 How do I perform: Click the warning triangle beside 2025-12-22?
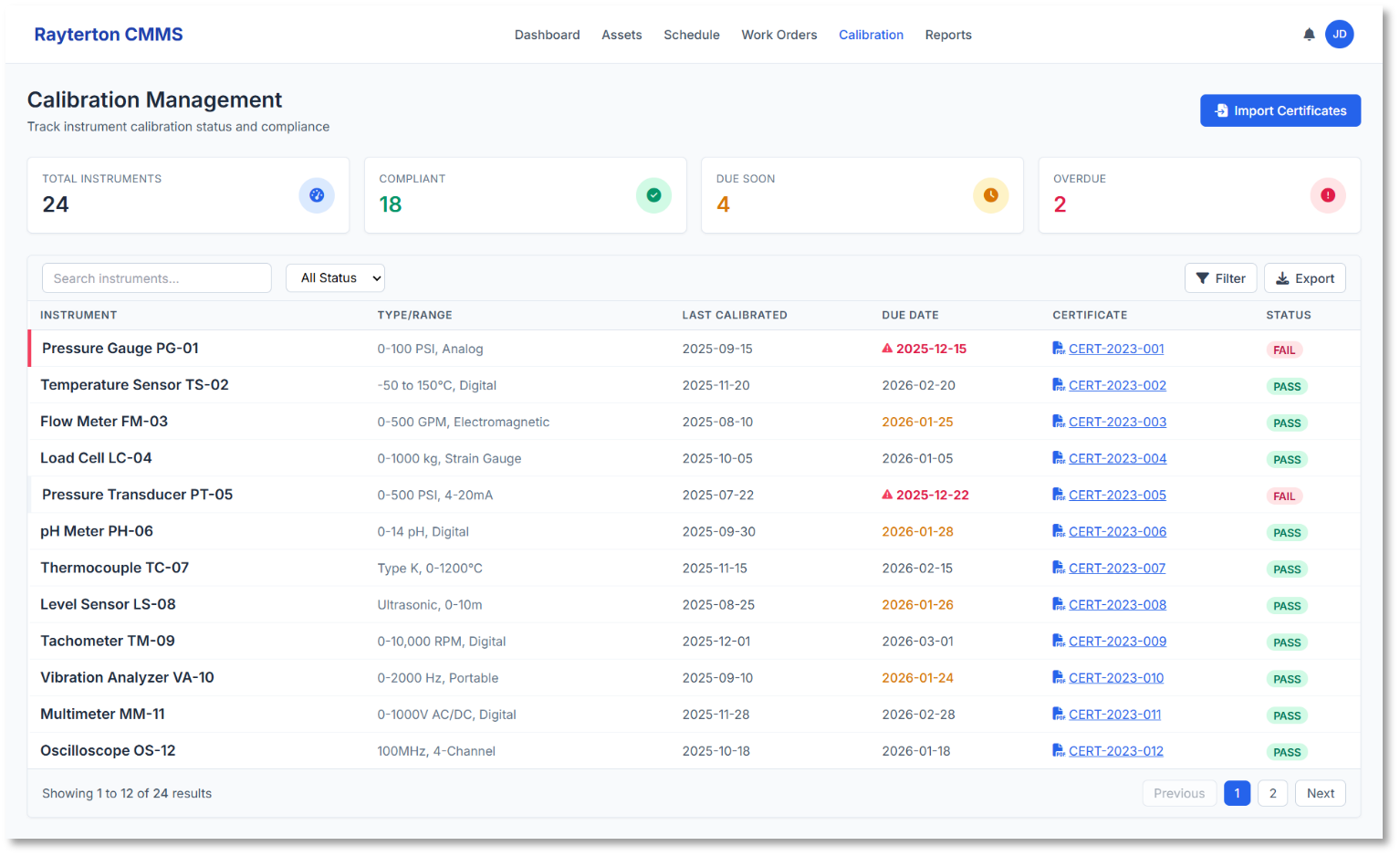pyautogui.click(x=887, y=495)
